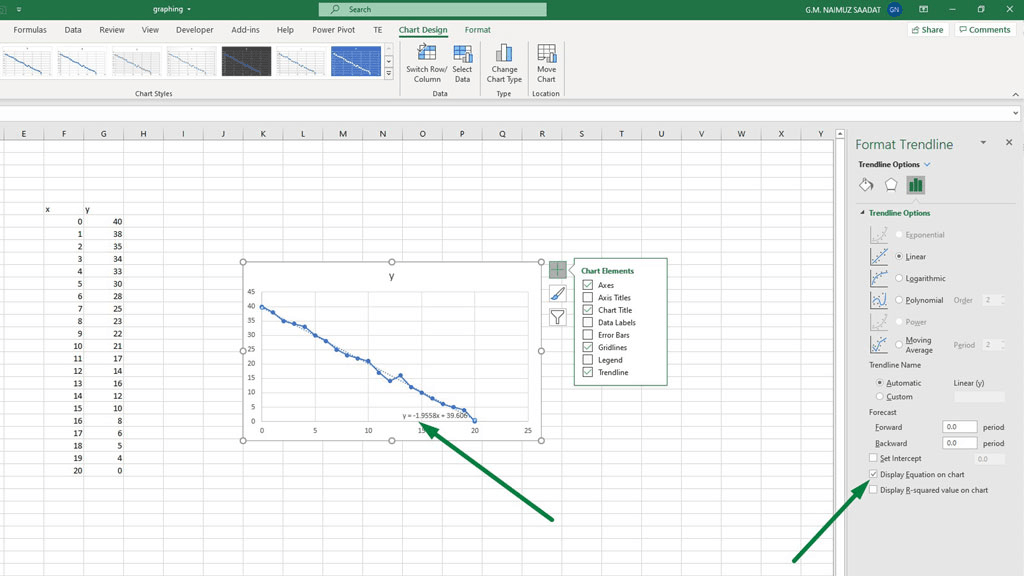The width and height of the screenshot is (1024, 576).
Task: Expand Trendline Options dropdown chevron
Action: [x=927, y=165]
